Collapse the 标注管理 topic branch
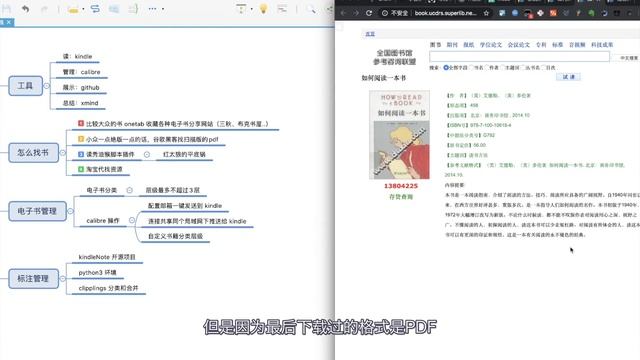640x360 pixels. (62, 278)
